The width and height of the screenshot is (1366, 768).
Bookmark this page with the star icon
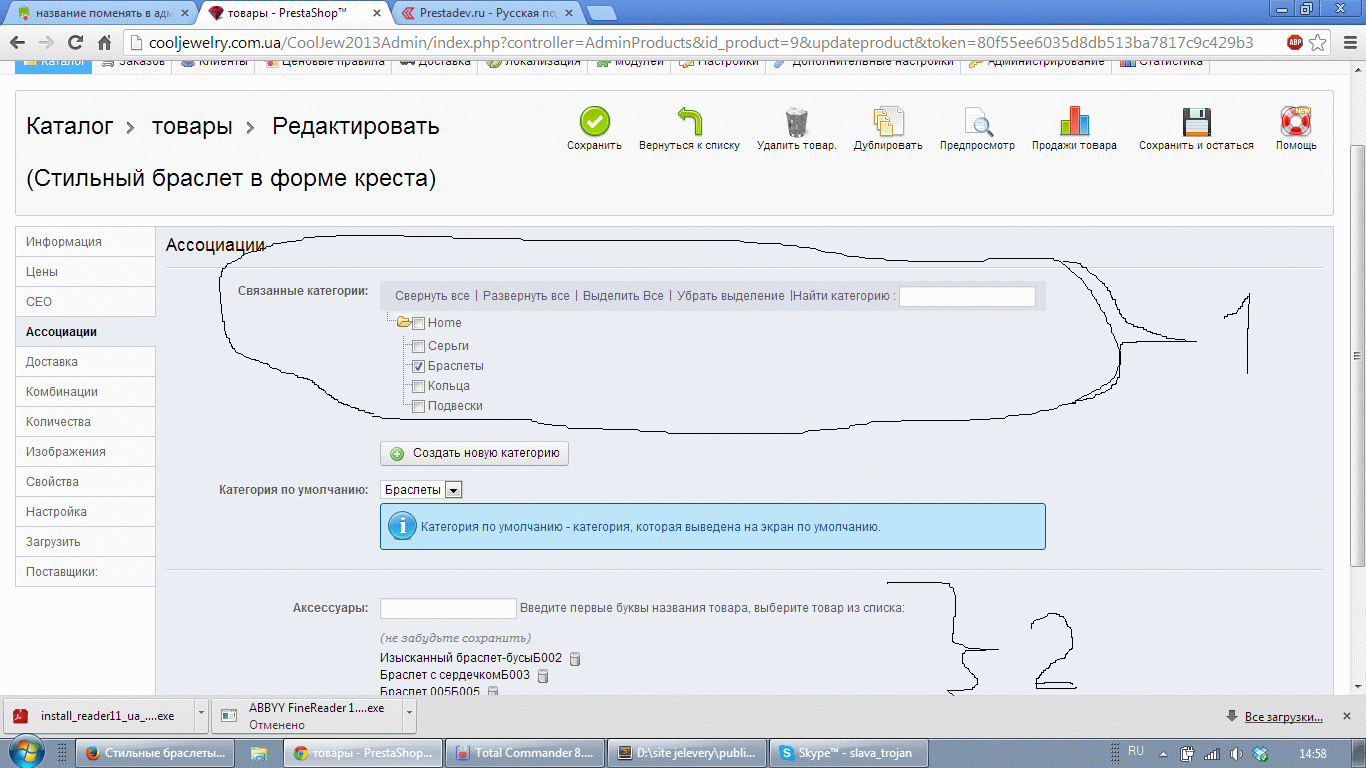1318,43
